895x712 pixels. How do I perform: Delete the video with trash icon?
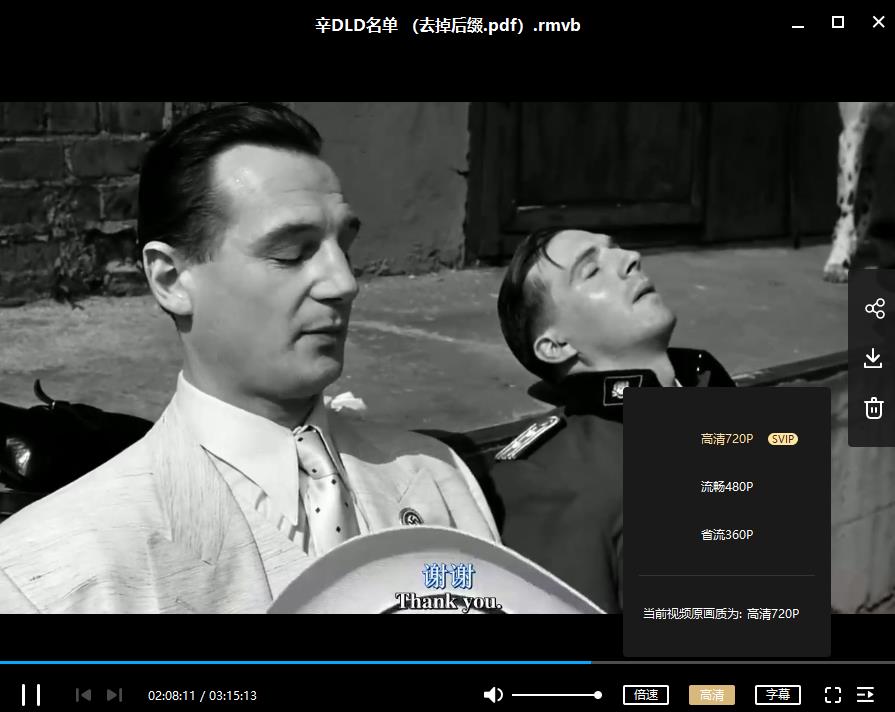coord(874,408)
